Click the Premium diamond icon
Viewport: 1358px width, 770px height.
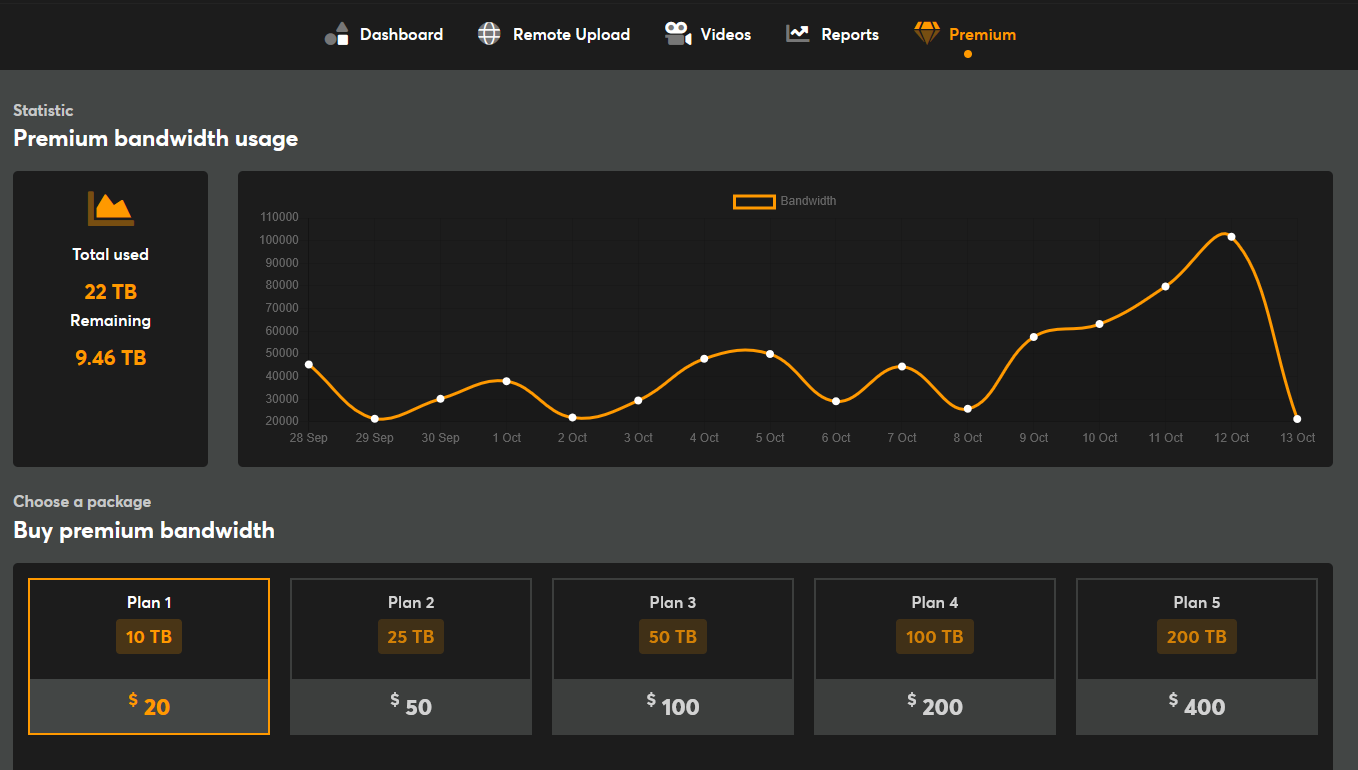(x=927, y=34)
